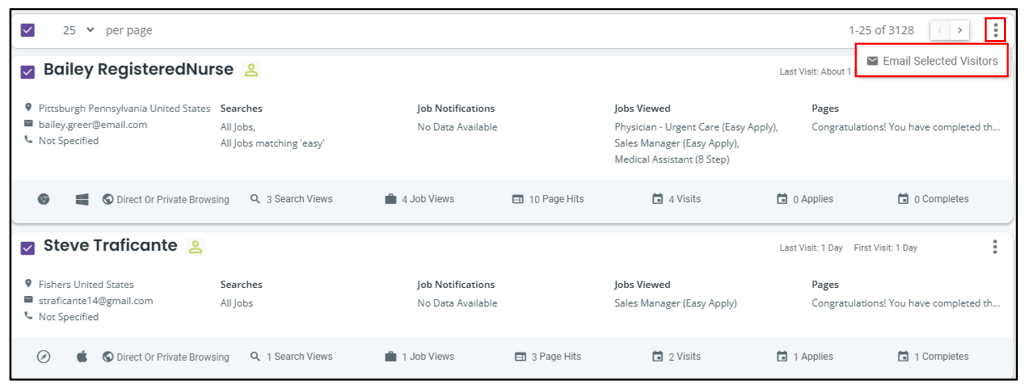The height and width of the screenshot is (386, 1025).
Task: Click the page icon by 3 Page Hits
Action: pos(521,357)
